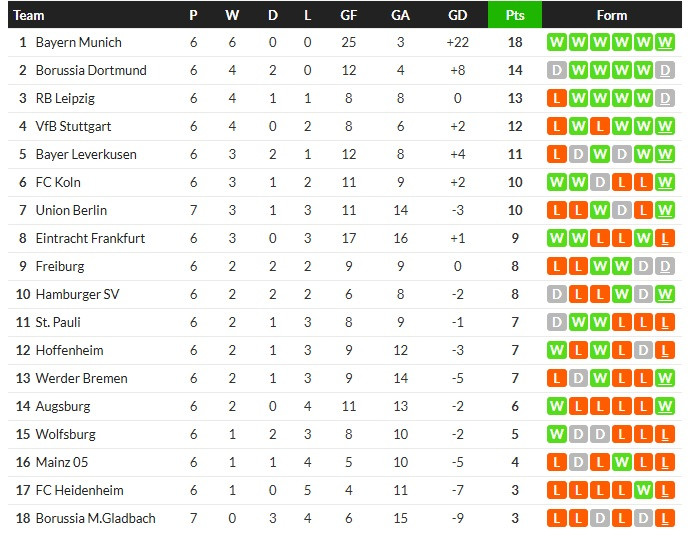Click Borussia Dortmund's oldest draw form badge
This screenshot has width=699, height=544.
tap(556, 70)
